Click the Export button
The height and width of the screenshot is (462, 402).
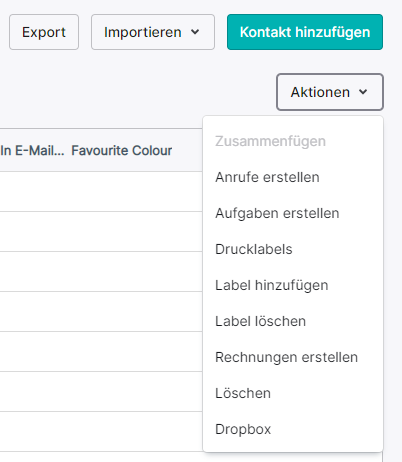coord(44,32)
